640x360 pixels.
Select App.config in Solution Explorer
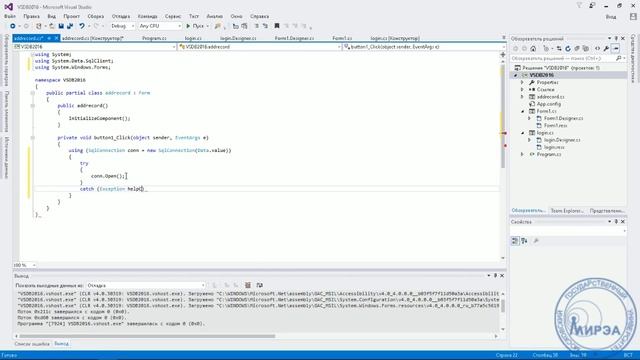(x=549, y=104)
